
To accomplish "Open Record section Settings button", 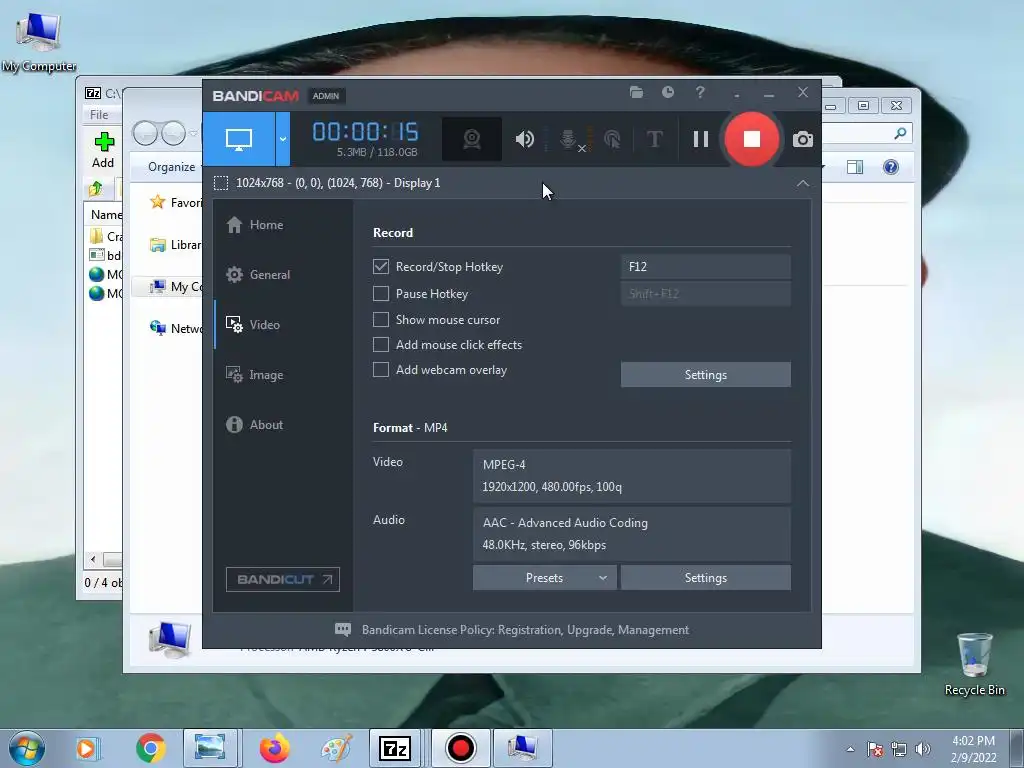I will (705, 375).
